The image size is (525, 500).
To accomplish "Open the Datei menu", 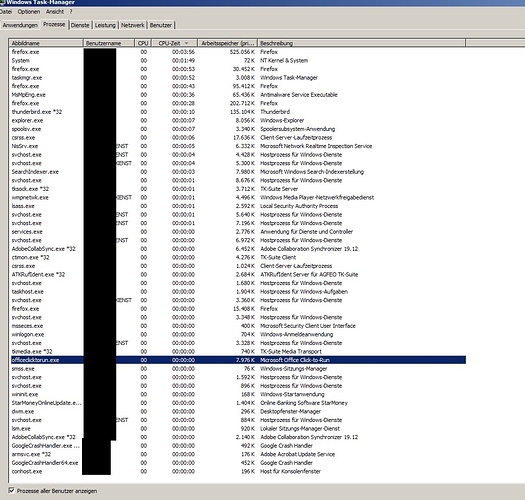I will coord(6,12).
